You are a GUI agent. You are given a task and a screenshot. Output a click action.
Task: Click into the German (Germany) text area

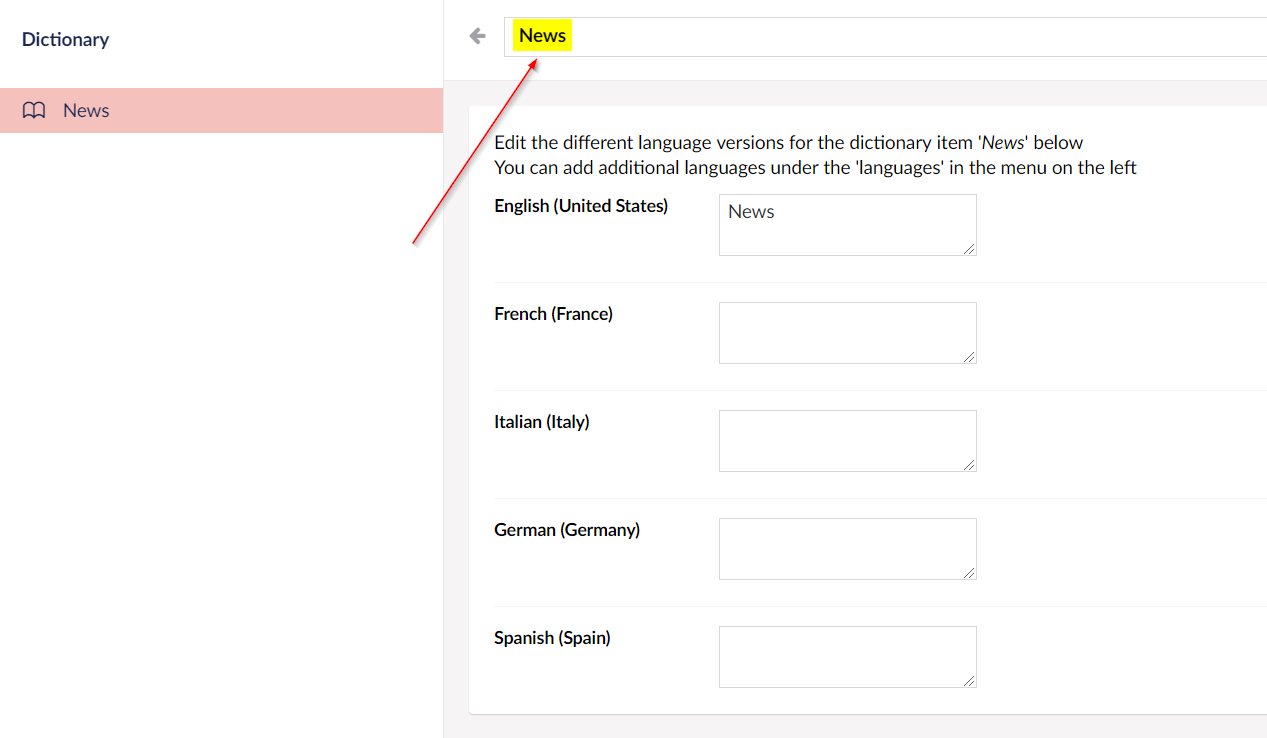(x=846, y=548)
